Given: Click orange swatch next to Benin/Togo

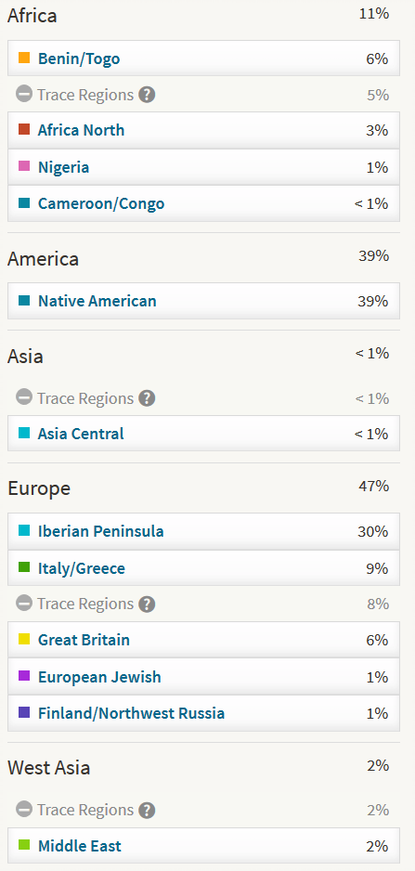Looking at the screenshot, I should (24, 58).
